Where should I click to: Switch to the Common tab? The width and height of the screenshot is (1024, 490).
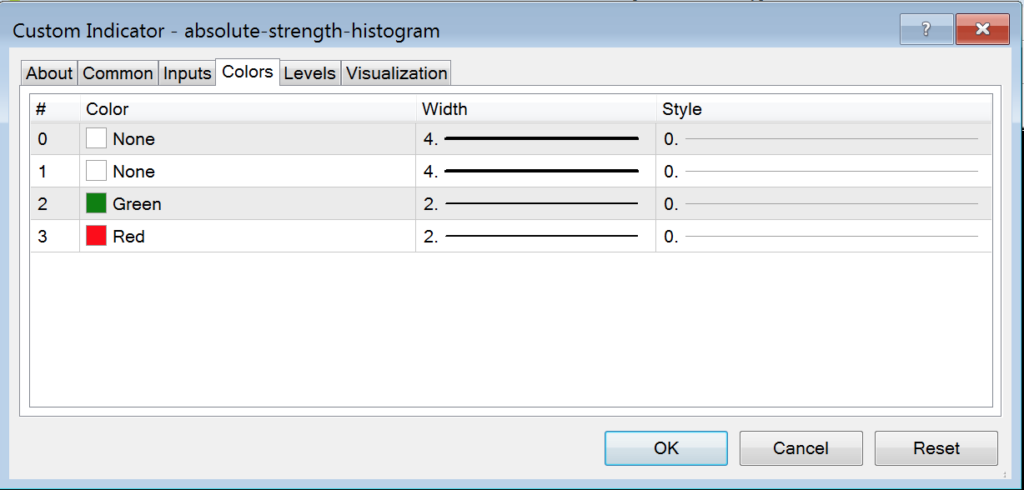point(118,73)
